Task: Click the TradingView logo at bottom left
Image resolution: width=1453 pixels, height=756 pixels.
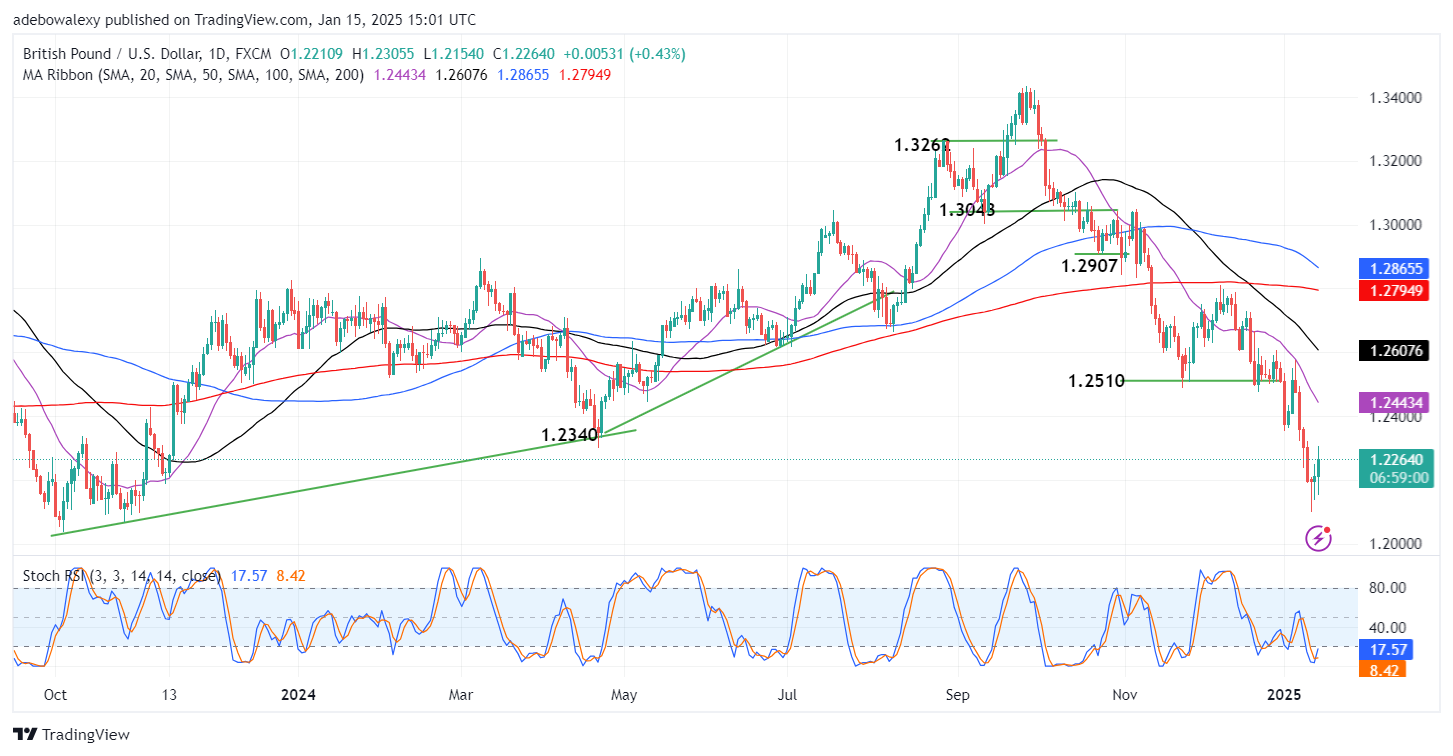Action: pos(72,735)
